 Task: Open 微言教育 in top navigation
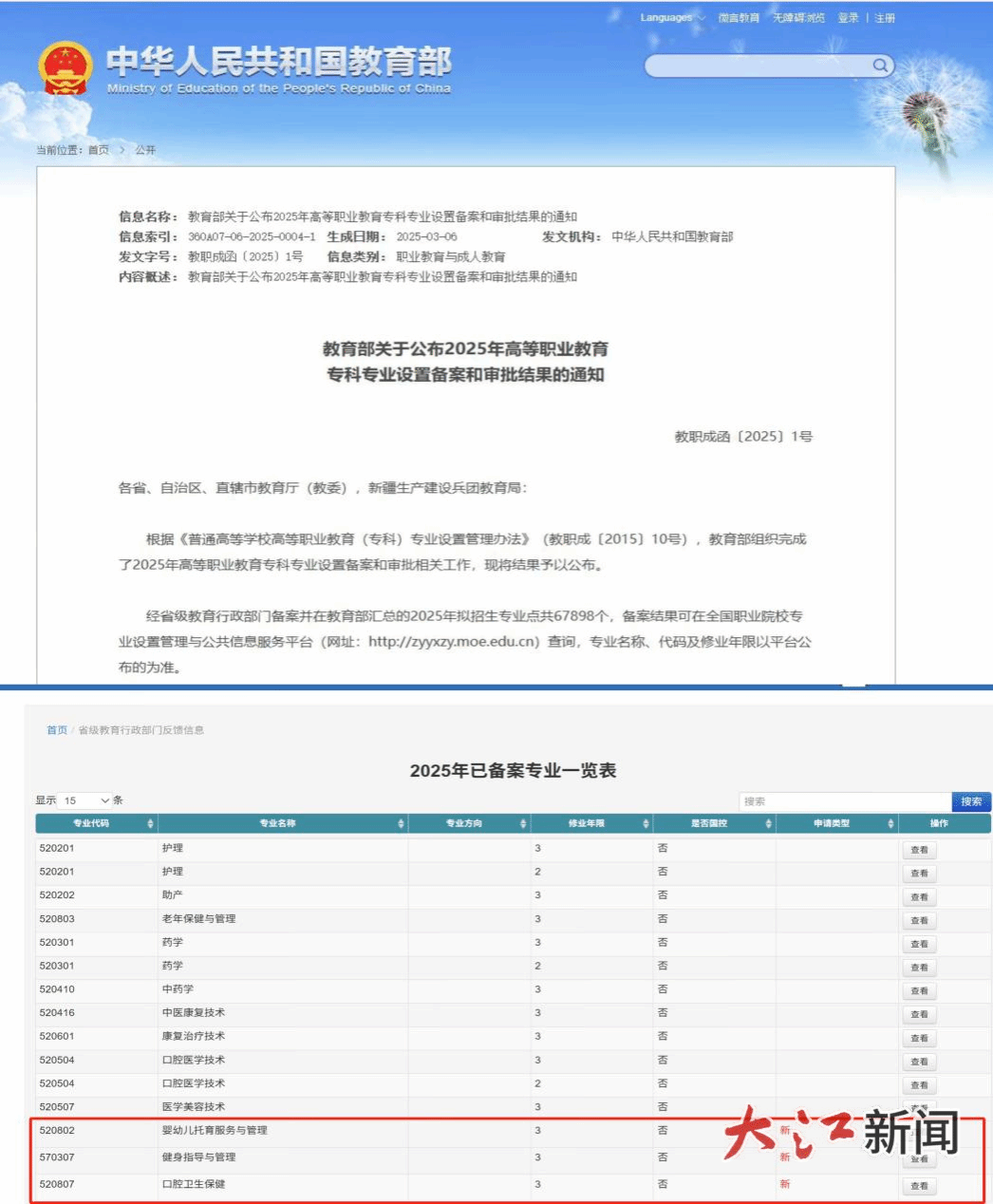(739, 18)
